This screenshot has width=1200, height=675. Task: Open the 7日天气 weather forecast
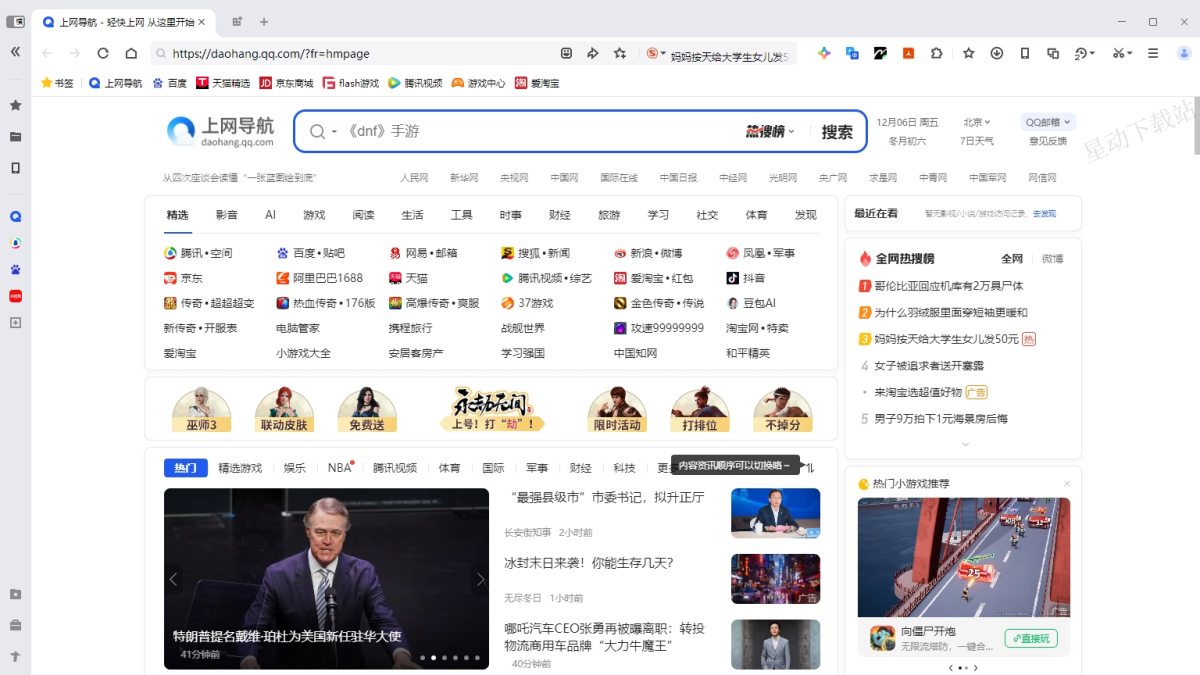pos(977,141)
